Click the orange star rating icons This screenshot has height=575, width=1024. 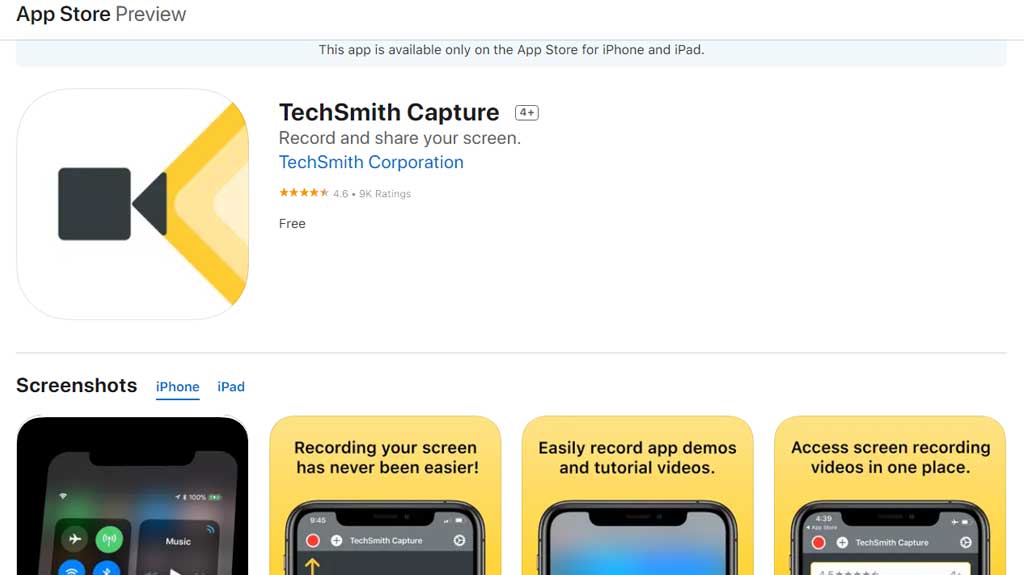(304, 193)
